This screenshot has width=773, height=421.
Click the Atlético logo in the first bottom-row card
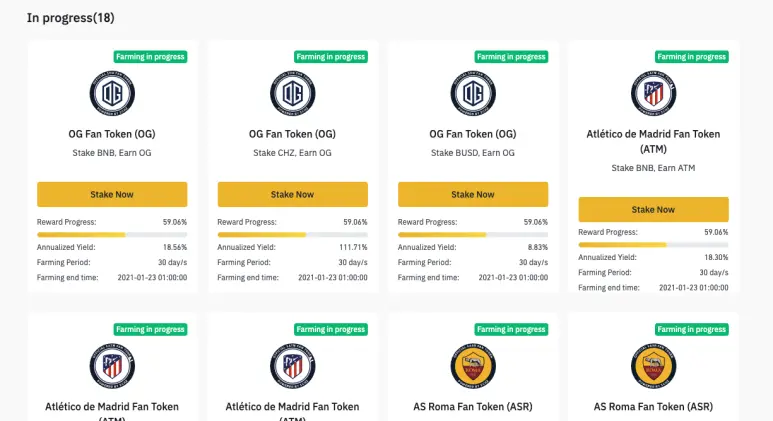pyautogui.click(x=112, y=366)
